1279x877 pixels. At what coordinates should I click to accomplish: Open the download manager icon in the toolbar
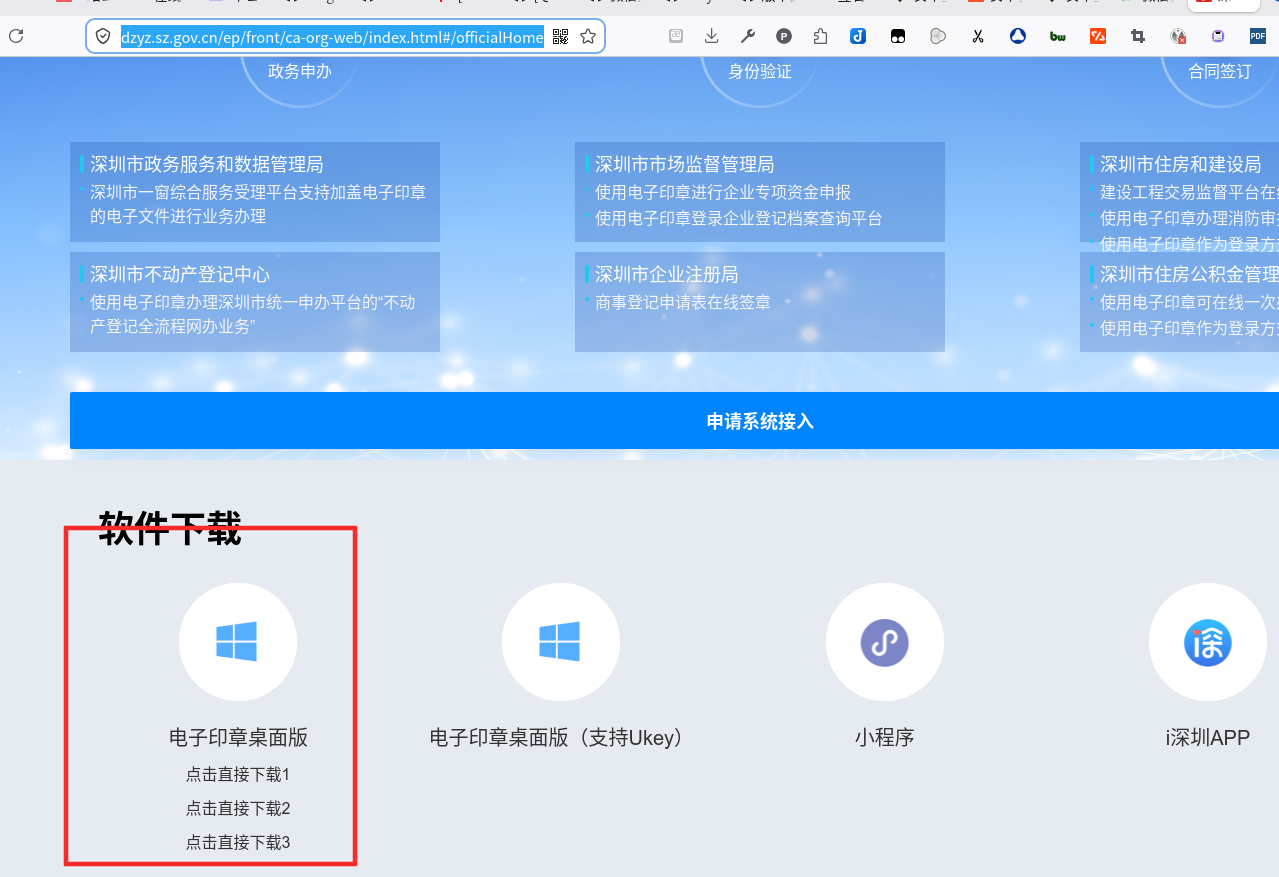[x=711, y=35]
